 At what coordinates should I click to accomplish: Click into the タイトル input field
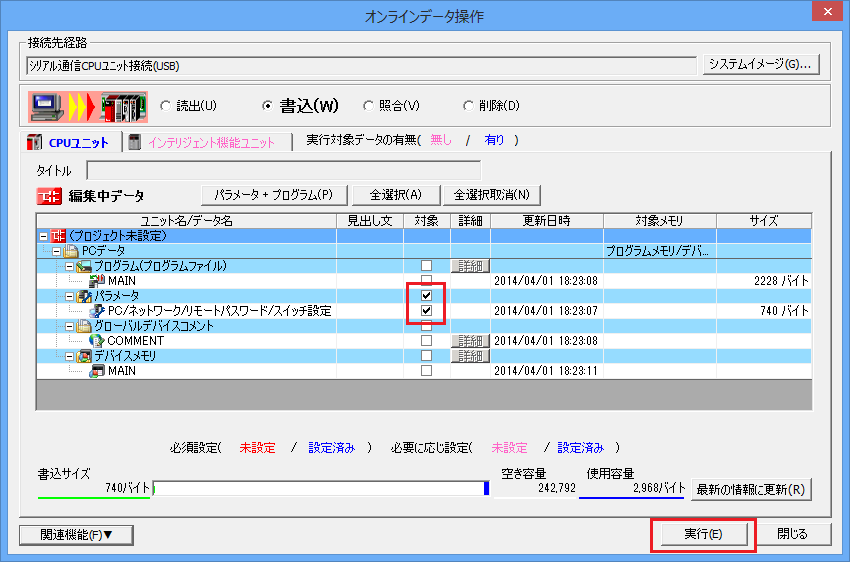(283, 171)
